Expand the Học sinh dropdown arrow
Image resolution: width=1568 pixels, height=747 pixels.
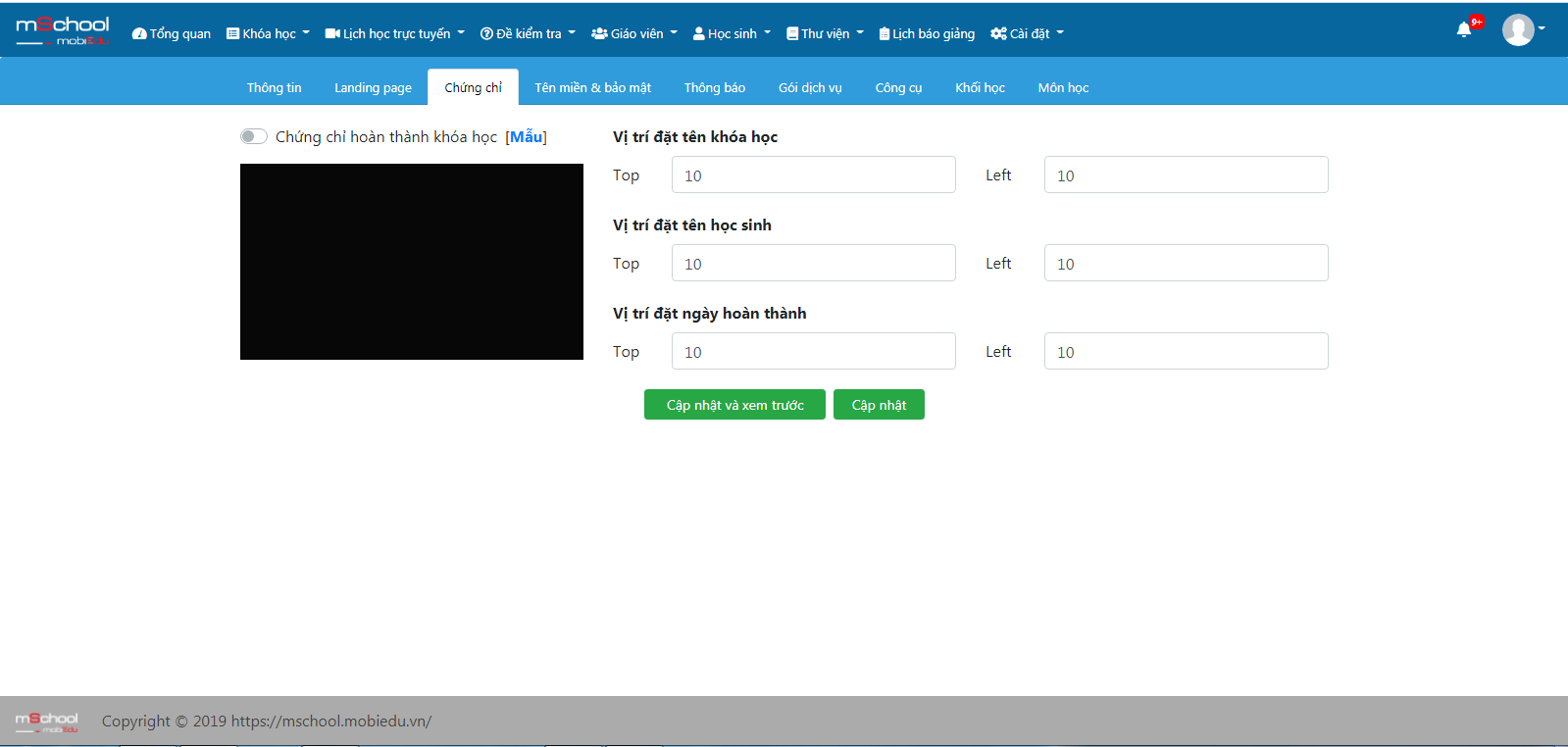click(x=767, y=32)
